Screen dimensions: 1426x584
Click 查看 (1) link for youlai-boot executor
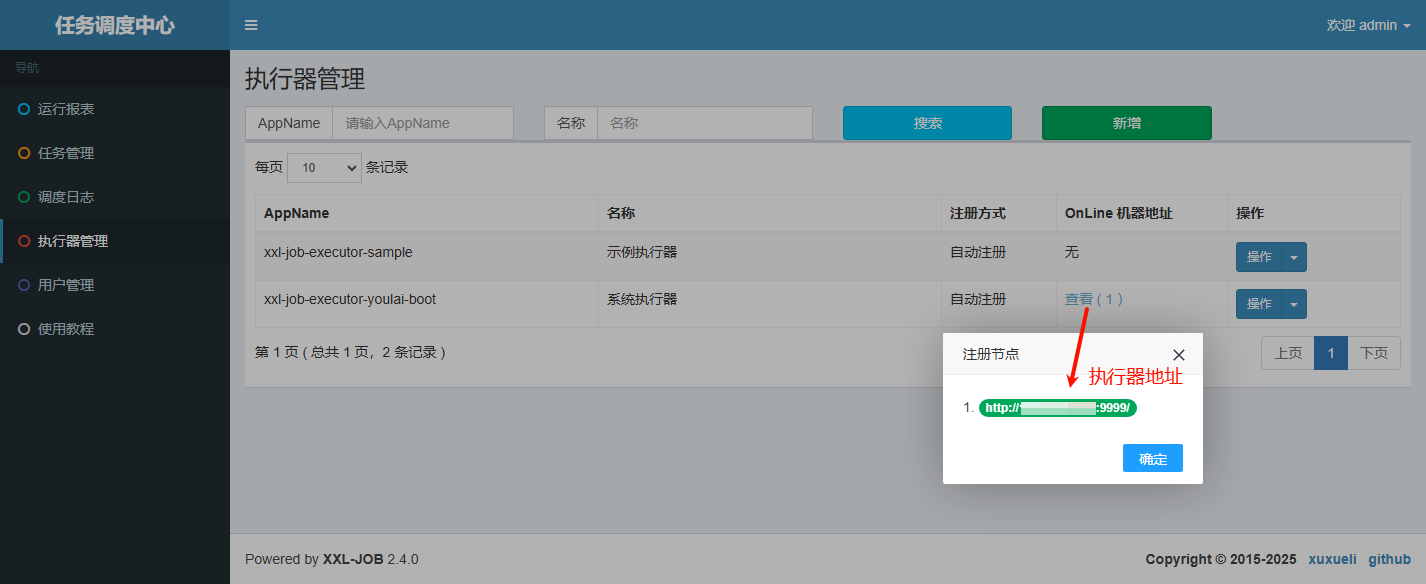[1094, 299]
